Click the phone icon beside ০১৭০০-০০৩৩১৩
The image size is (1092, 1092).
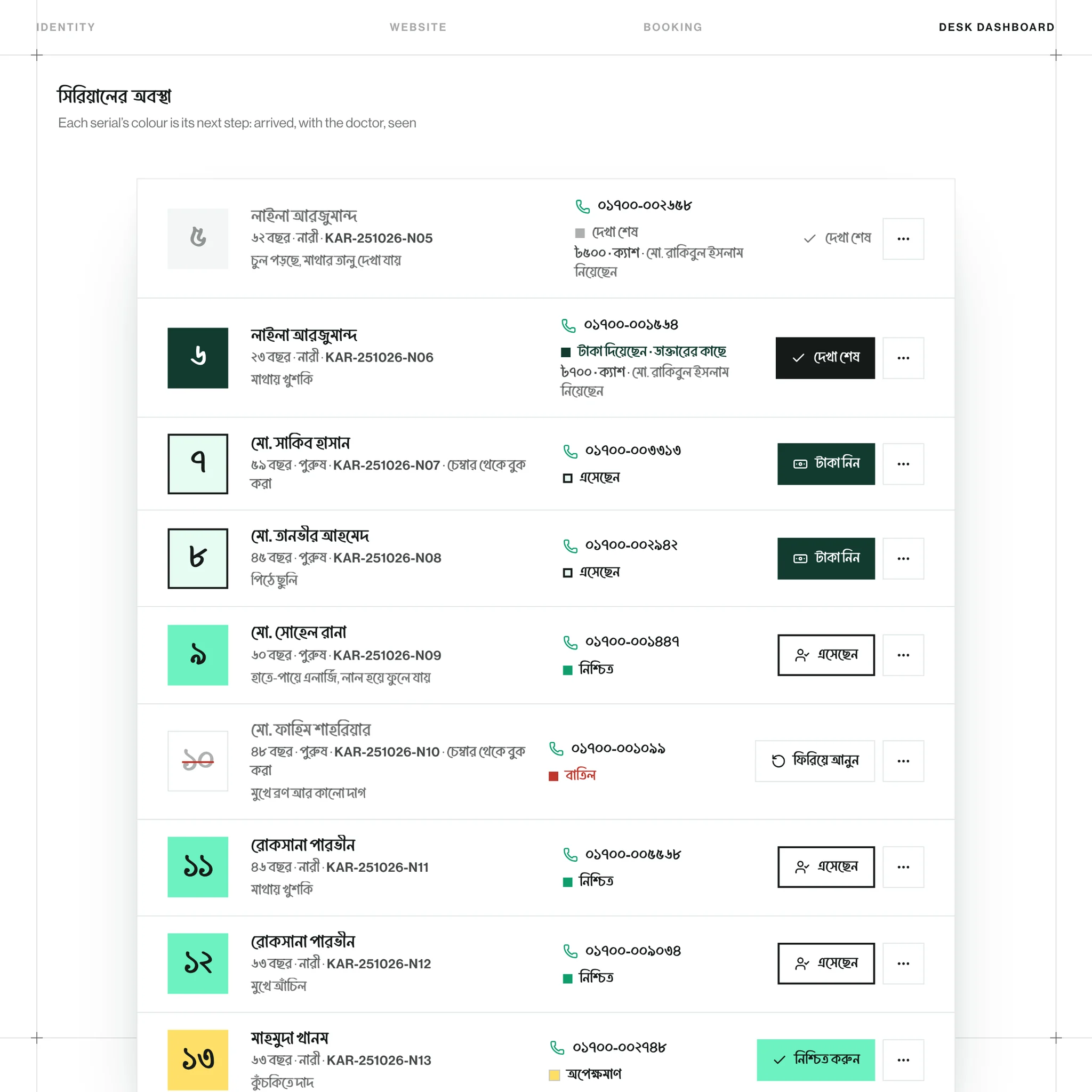[571, 451]
